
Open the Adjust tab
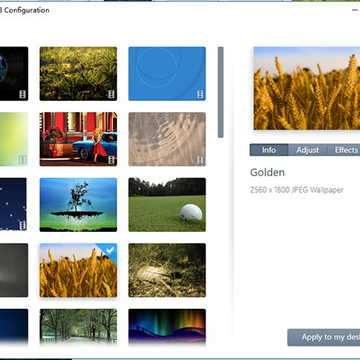coord(308,150)
